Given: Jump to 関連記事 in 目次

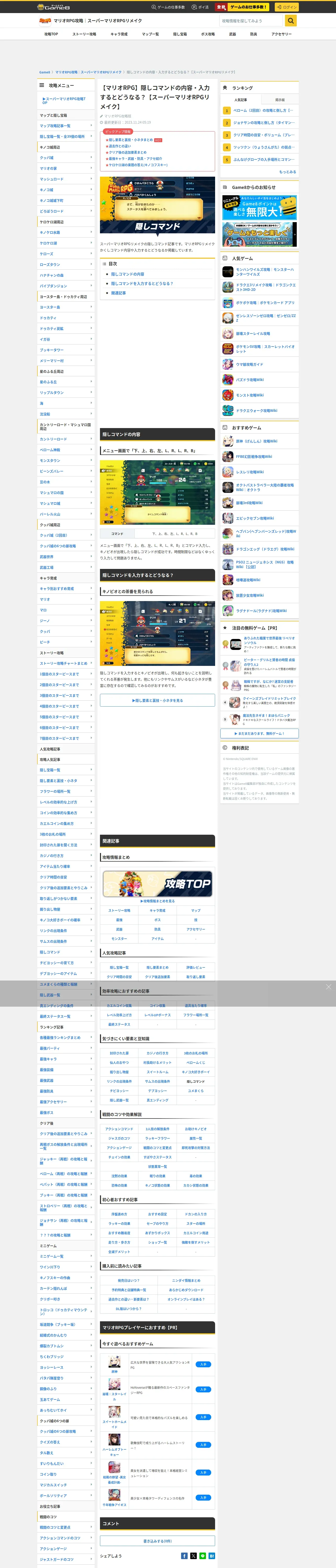Looking at the screenshot, I should [x=118, y=293].
